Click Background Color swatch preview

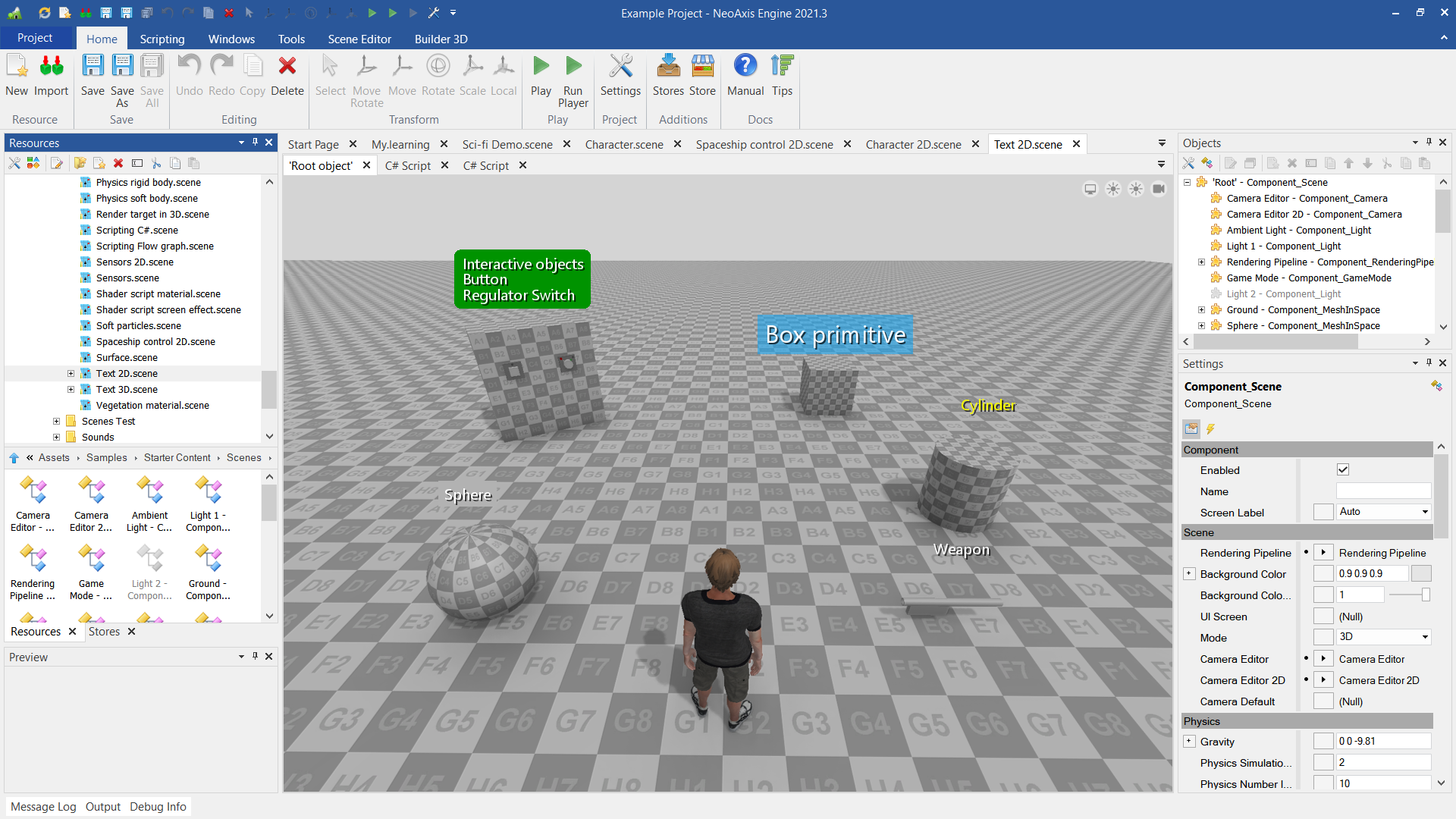point(1421,574)
